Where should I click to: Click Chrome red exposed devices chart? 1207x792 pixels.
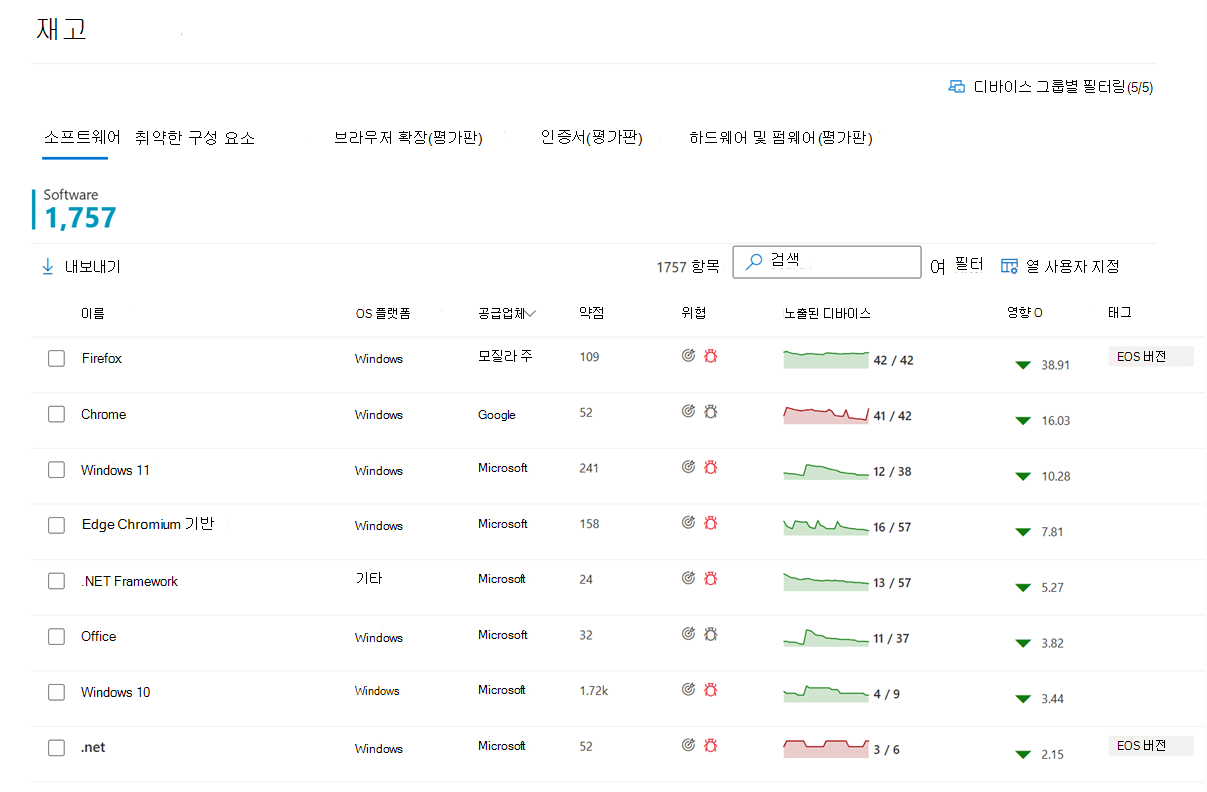click(826, 414)
